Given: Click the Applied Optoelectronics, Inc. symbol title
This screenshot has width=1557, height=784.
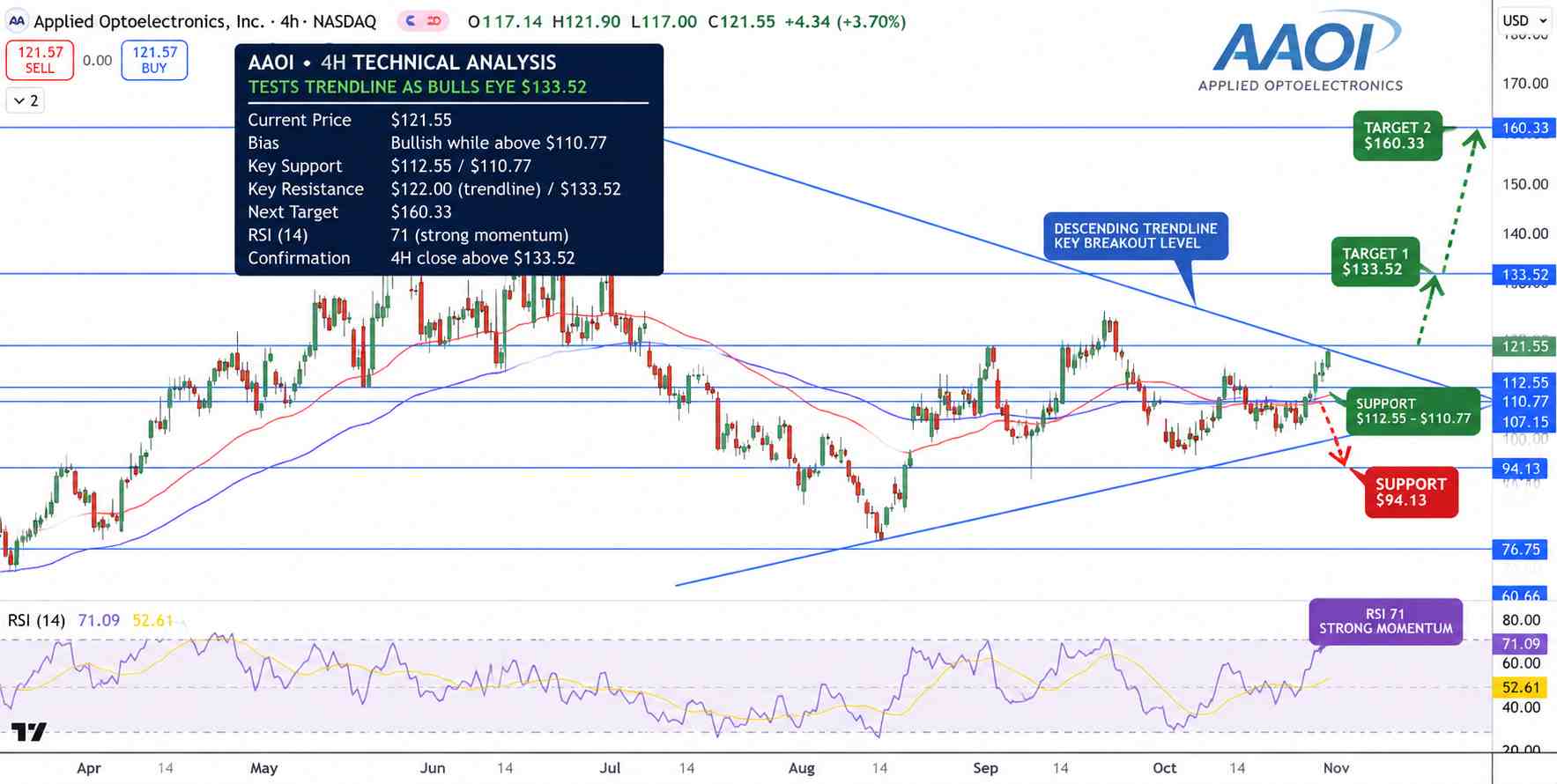Looking at the screenshot, I should coord(149,21).
